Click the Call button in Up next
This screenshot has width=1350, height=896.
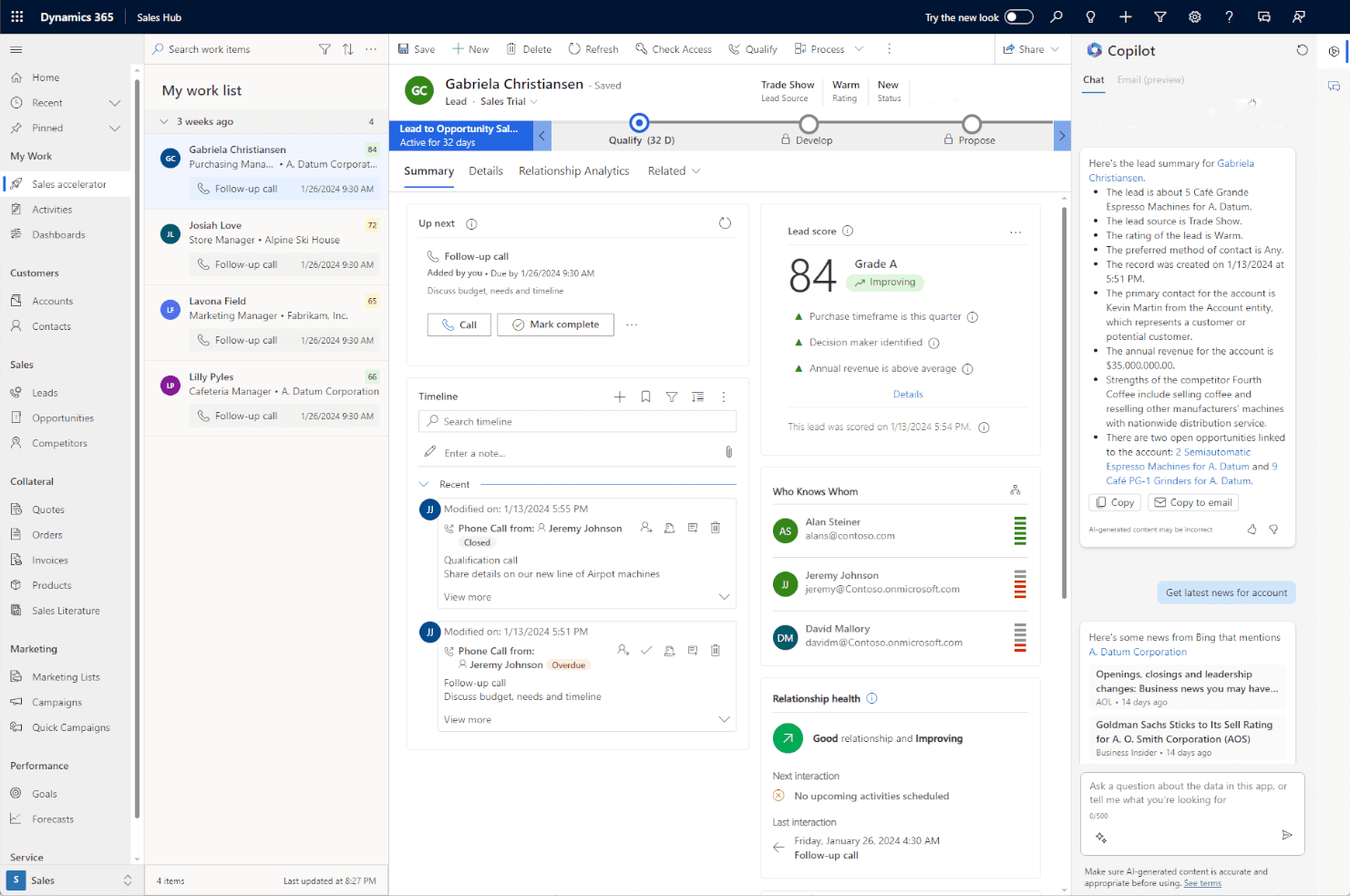click(x=459, y=324)
